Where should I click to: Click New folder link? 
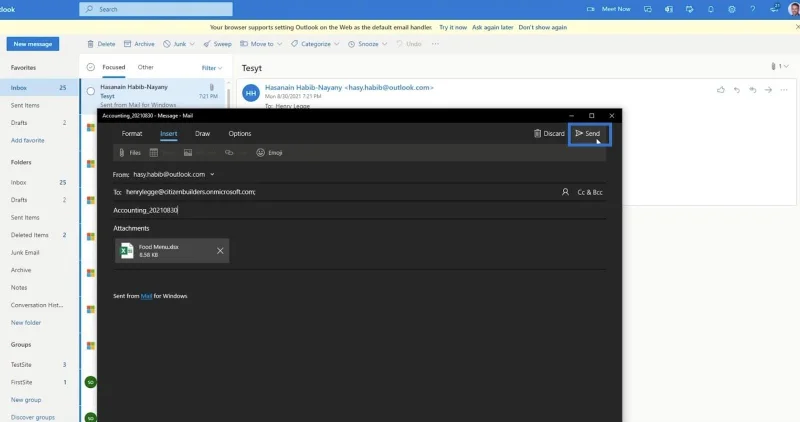(x=26, y=322)
